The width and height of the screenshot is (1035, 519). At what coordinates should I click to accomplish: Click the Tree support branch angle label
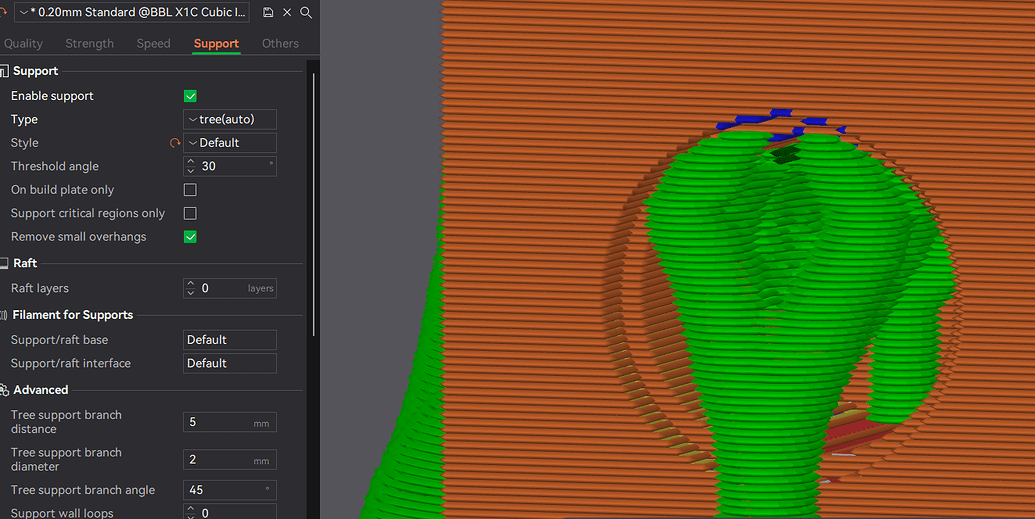(83, 490)
